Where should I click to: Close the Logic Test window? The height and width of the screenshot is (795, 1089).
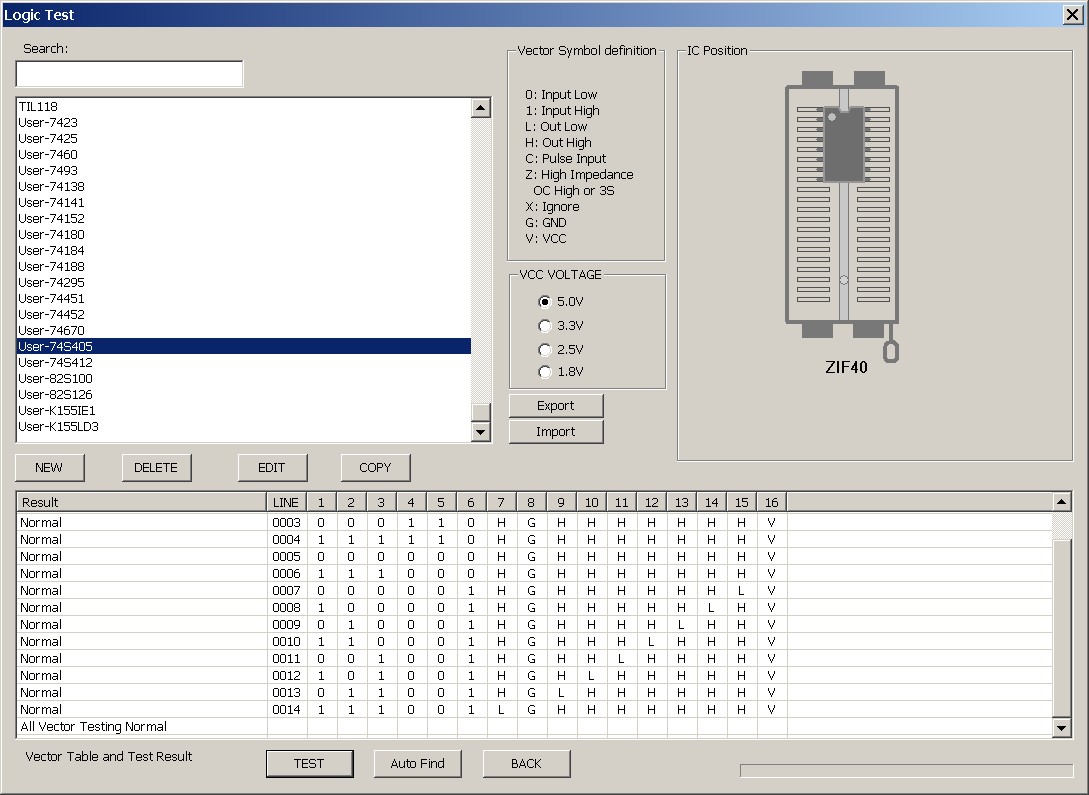(1071, 14)
